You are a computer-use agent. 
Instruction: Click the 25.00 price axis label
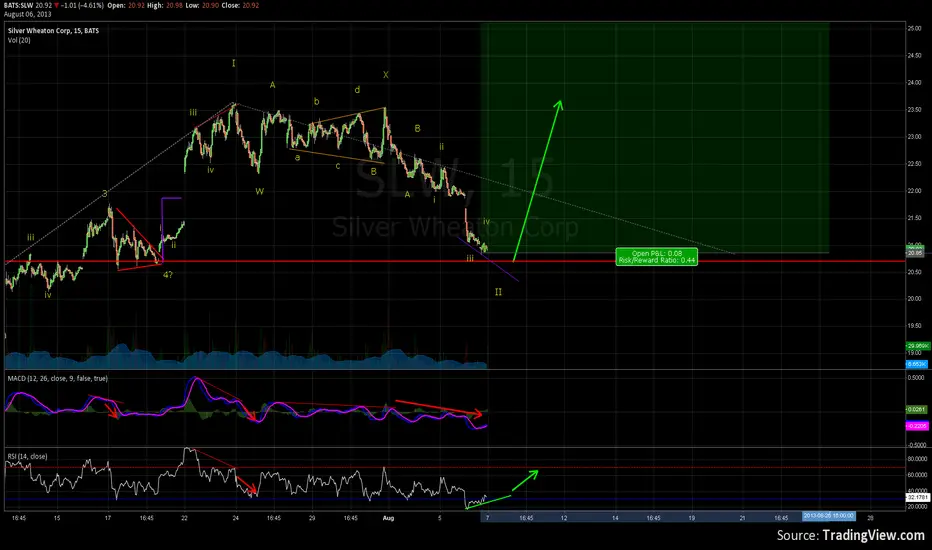913,29
